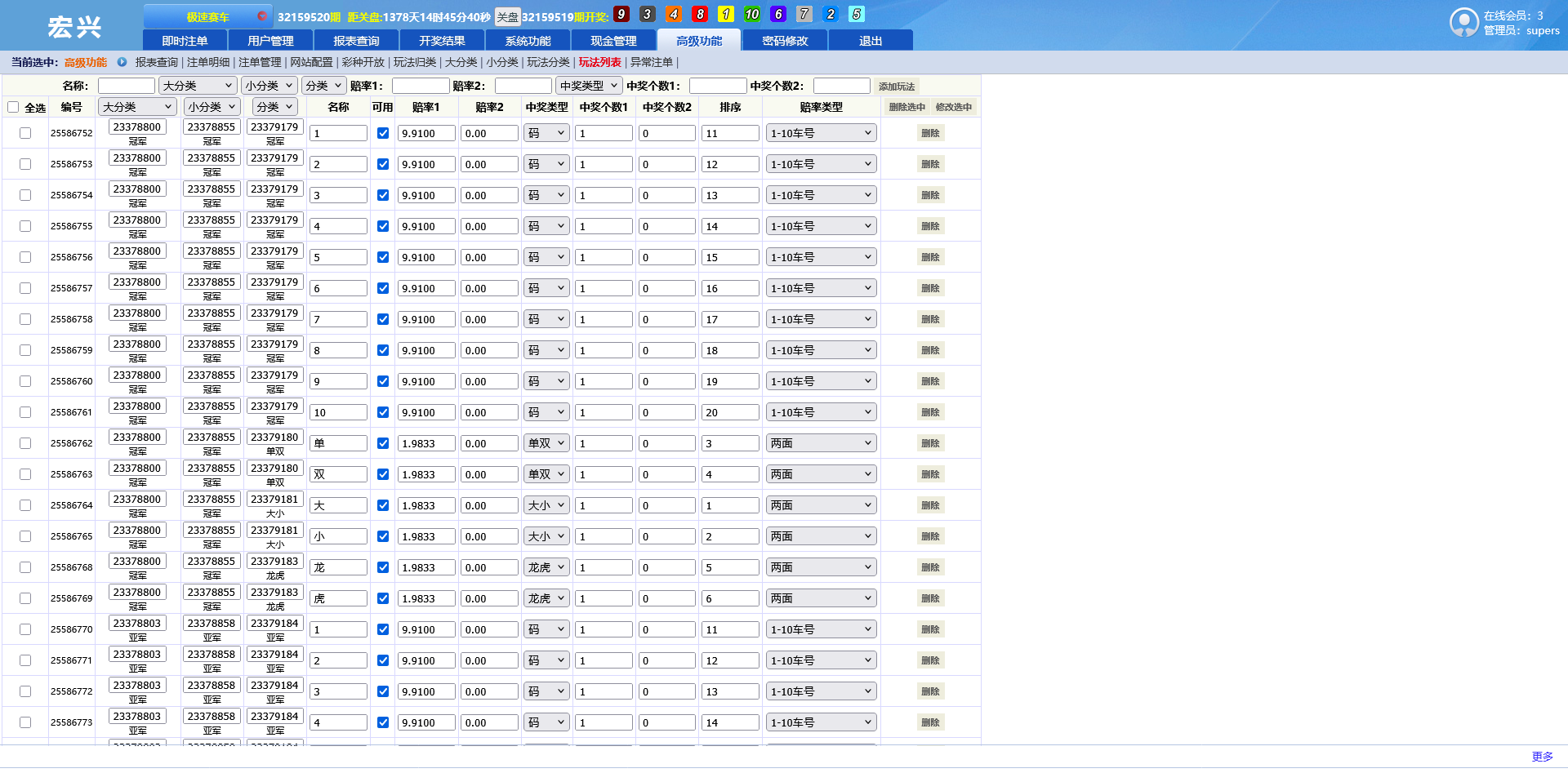Image resolution: width=1568 pixels, height=773 pixels.
Task: Open the 玩法分类 submenu link
Action: pos(548,62)
